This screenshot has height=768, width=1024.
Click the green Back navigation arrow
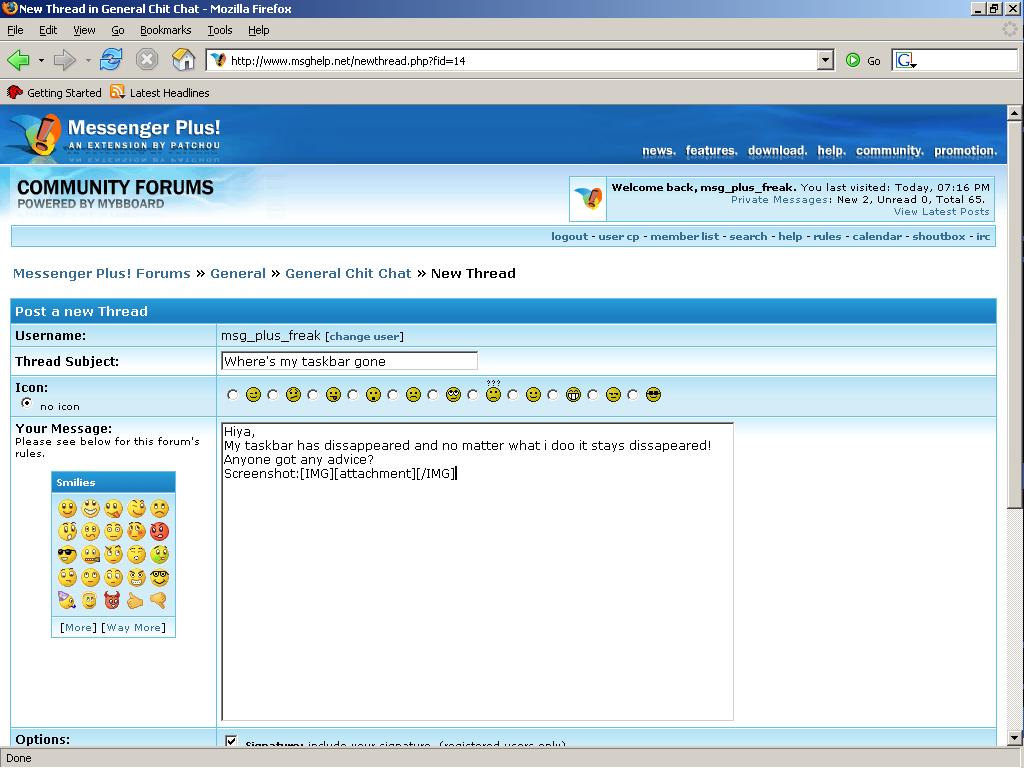pos(18,60)
